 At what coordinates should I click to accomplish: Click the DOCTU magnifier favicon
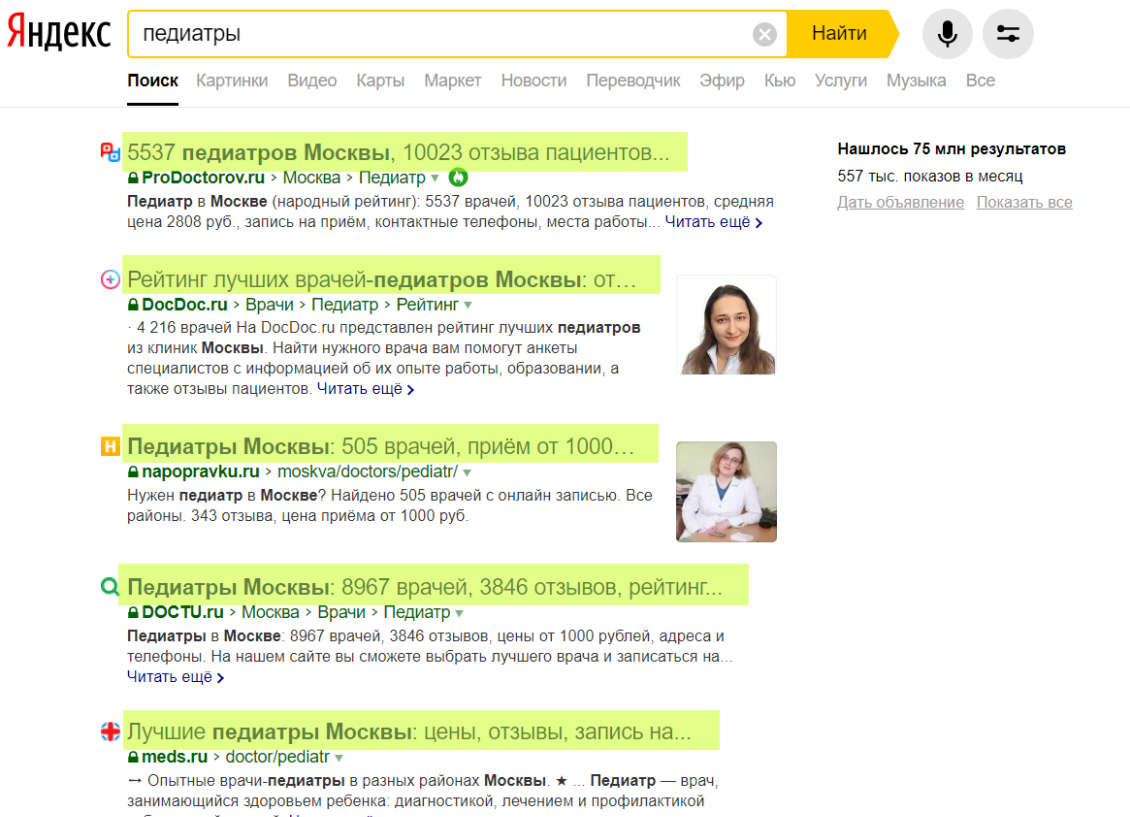coord(110,586)
